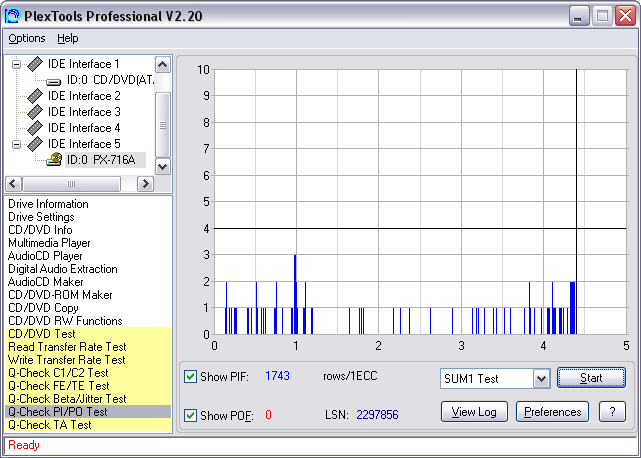Click the CD/DVD drive icon under Interface 1
This screenshot has height=458, width=641.
54,81
